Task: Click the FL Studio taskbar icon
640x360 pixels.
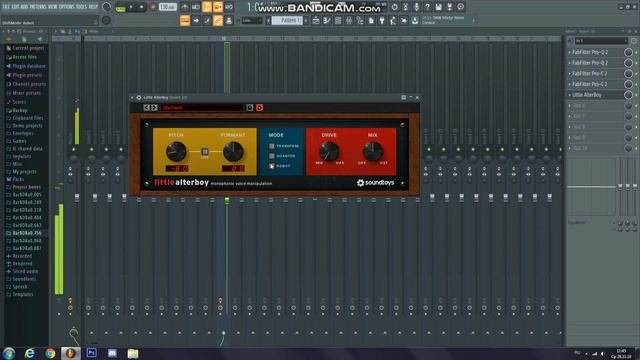Action: tap(71, 353)
